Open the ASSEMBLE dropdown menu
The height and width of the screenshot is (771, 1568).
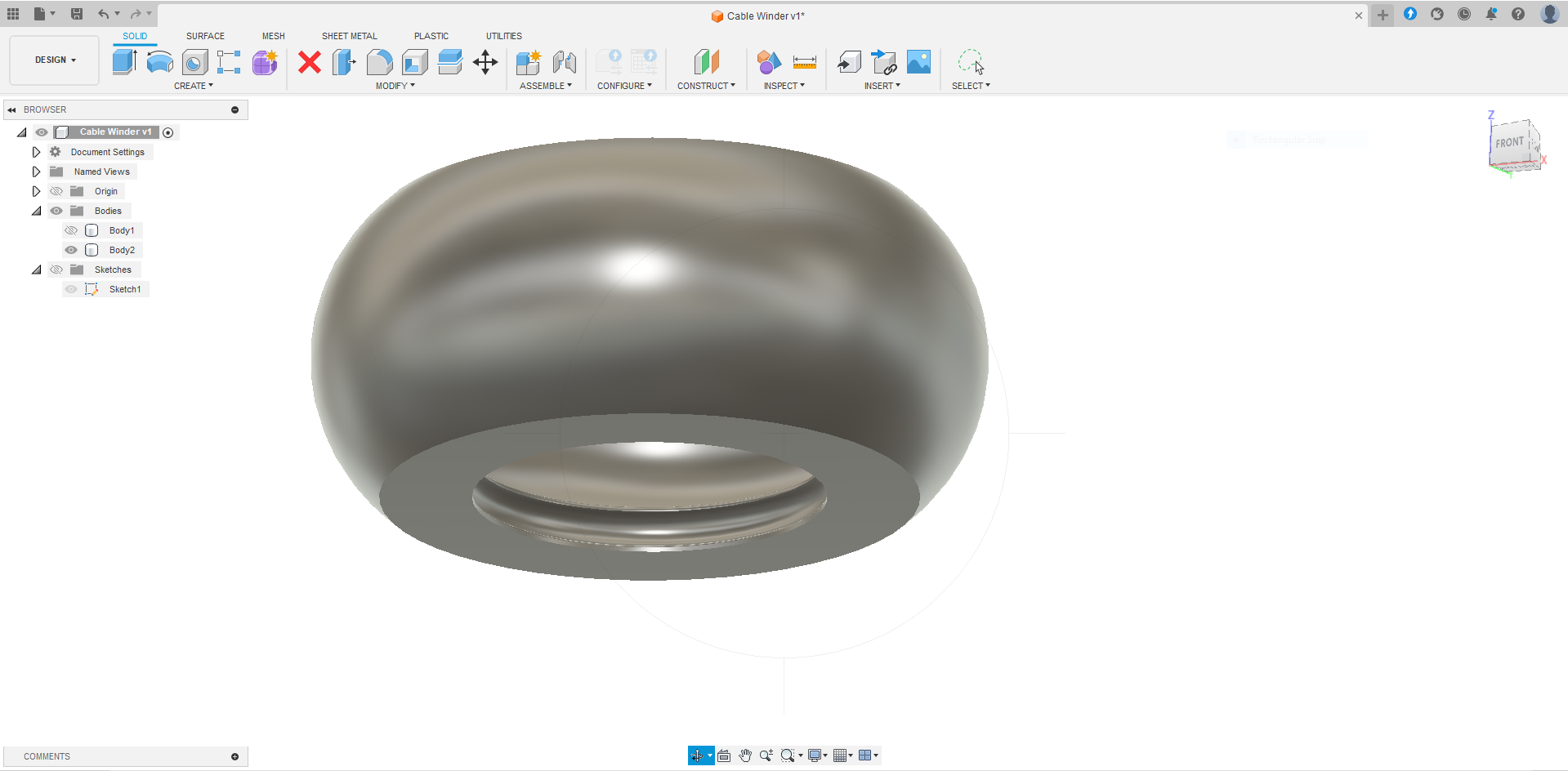tap(546, 86)
